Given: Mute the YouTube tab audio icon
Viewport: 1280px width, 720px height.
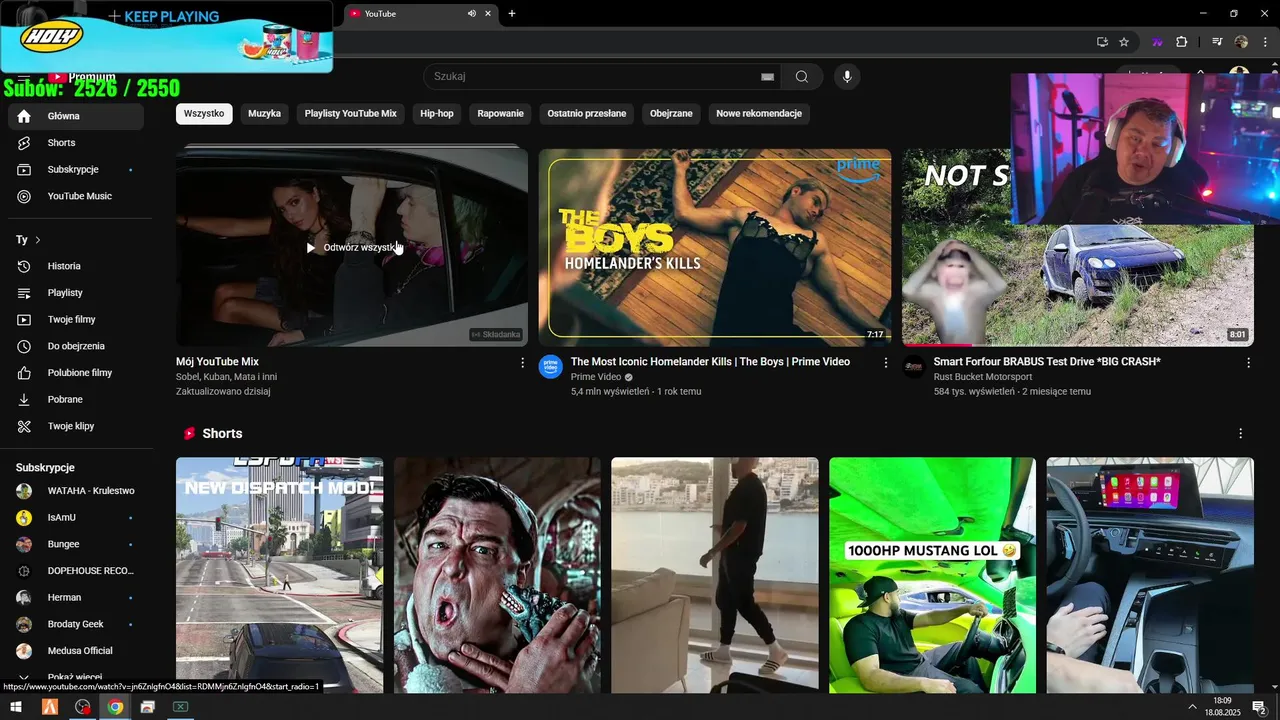Looking at the screenshot, I should click(471, 14).
